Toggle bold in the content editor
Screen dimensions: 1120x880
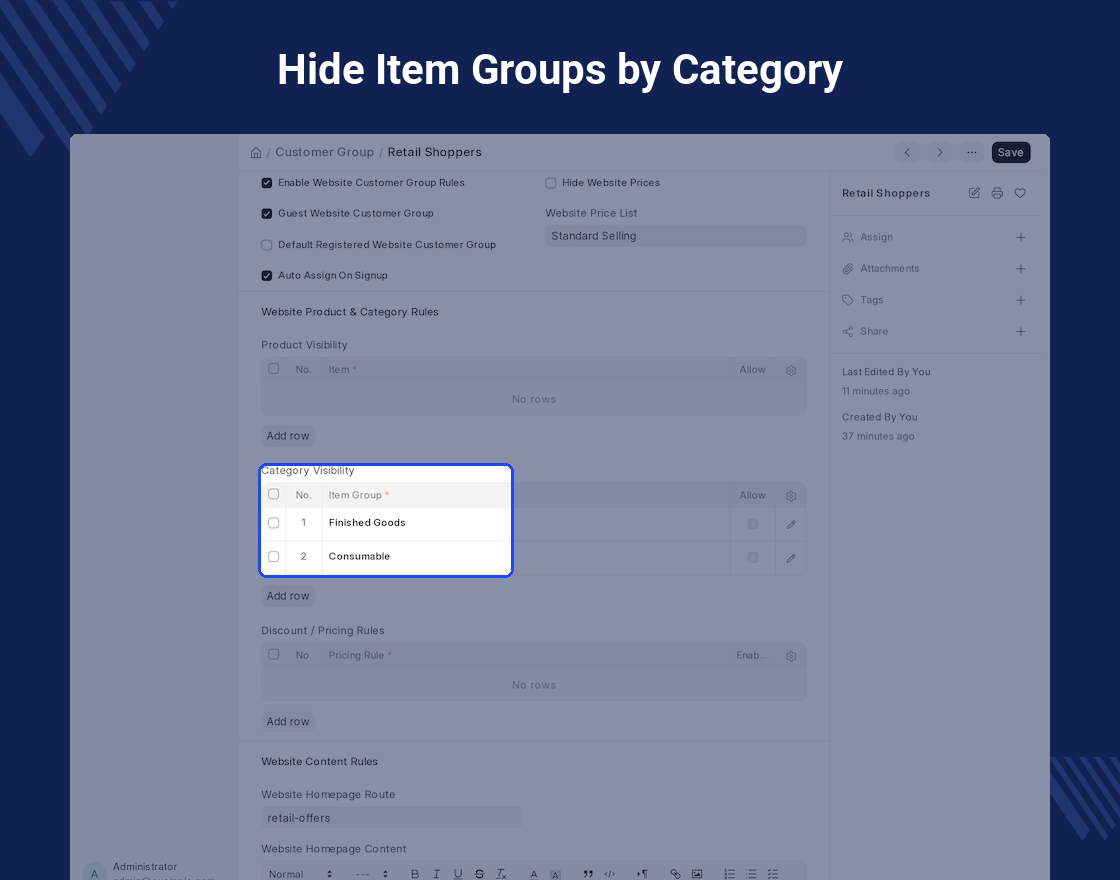[414, 874]
